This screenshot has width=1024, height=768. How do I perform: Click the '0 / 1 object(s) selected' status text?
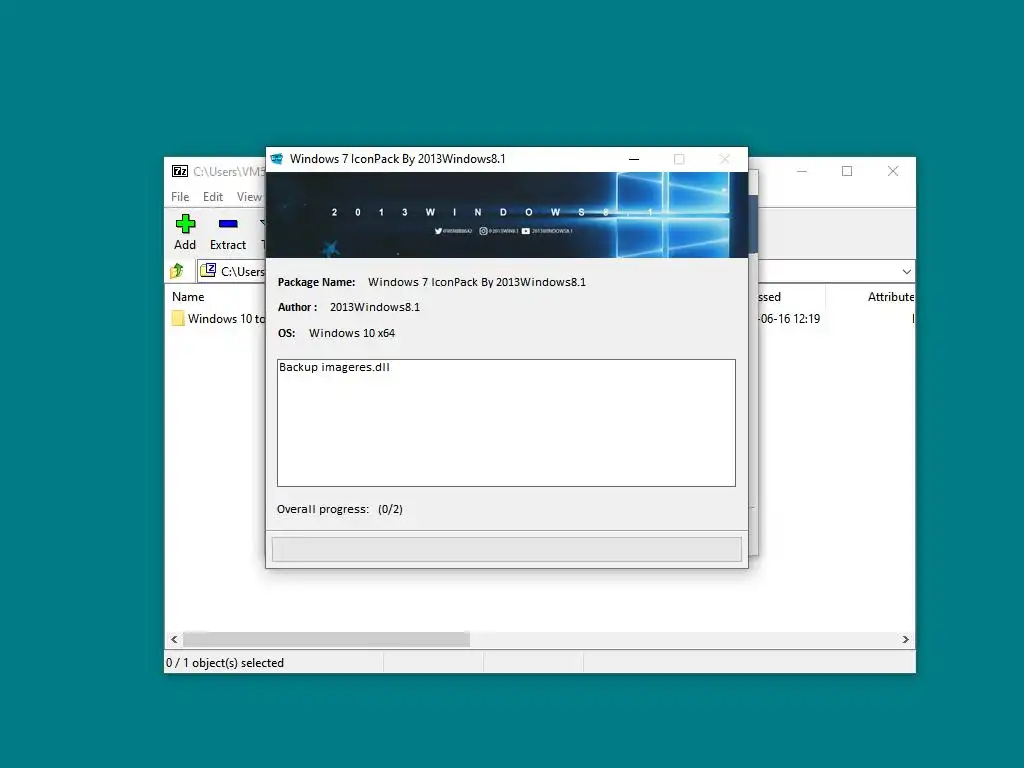click(225, 663)
